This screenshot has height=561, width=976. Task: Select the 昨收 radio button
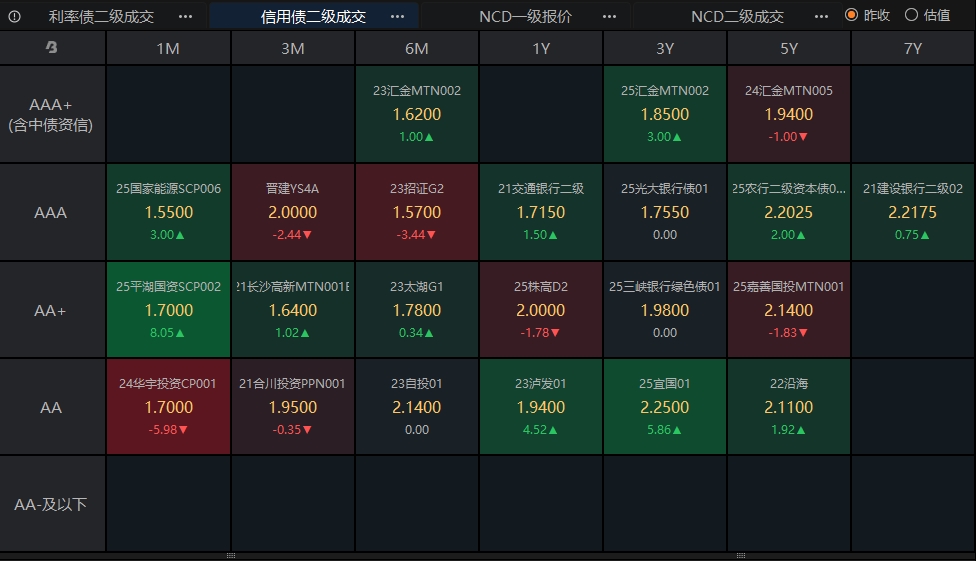(852, 15)
